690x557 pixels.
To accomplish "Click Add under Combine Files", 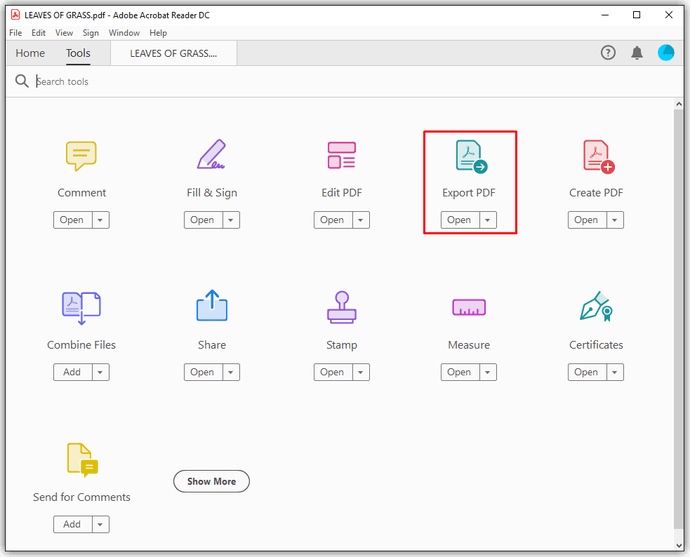I will coord(73,372).
